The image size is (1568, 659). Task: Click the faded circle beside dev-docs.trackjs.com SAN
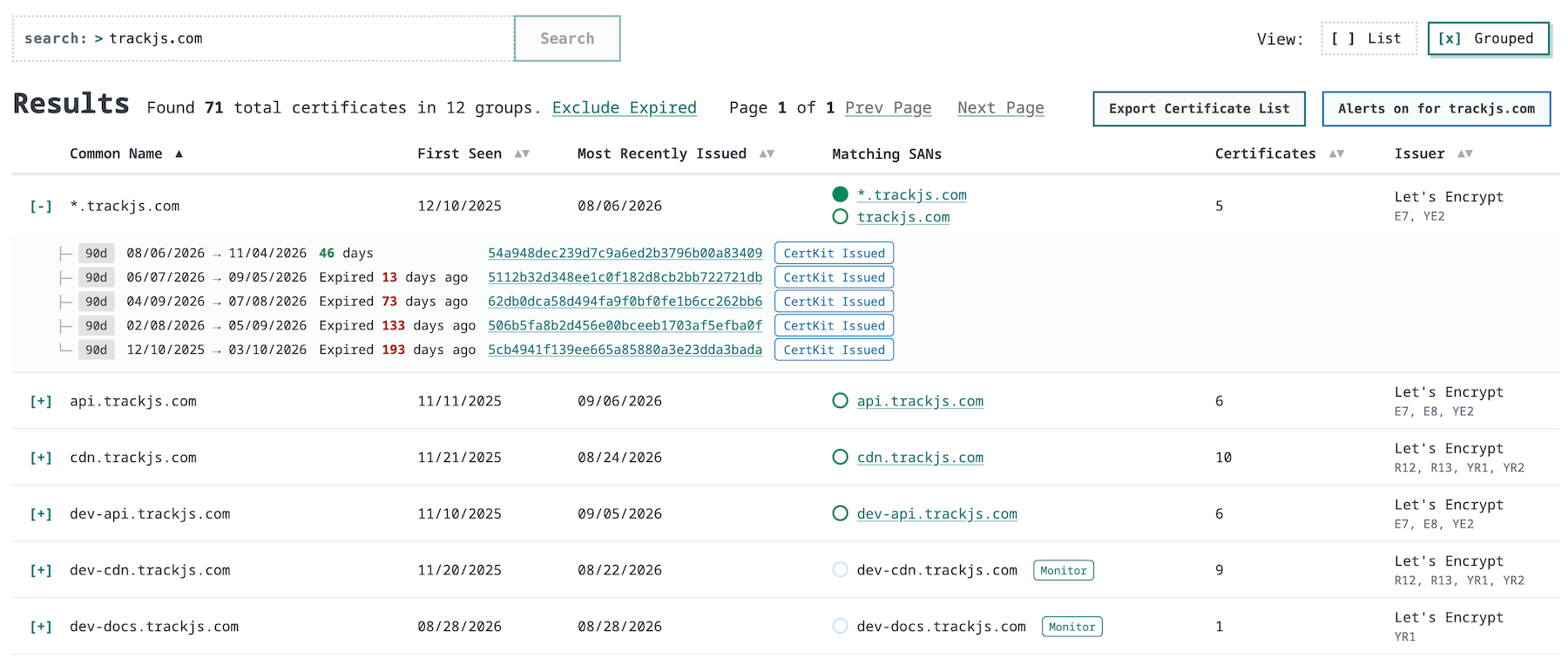coord(840,626)
